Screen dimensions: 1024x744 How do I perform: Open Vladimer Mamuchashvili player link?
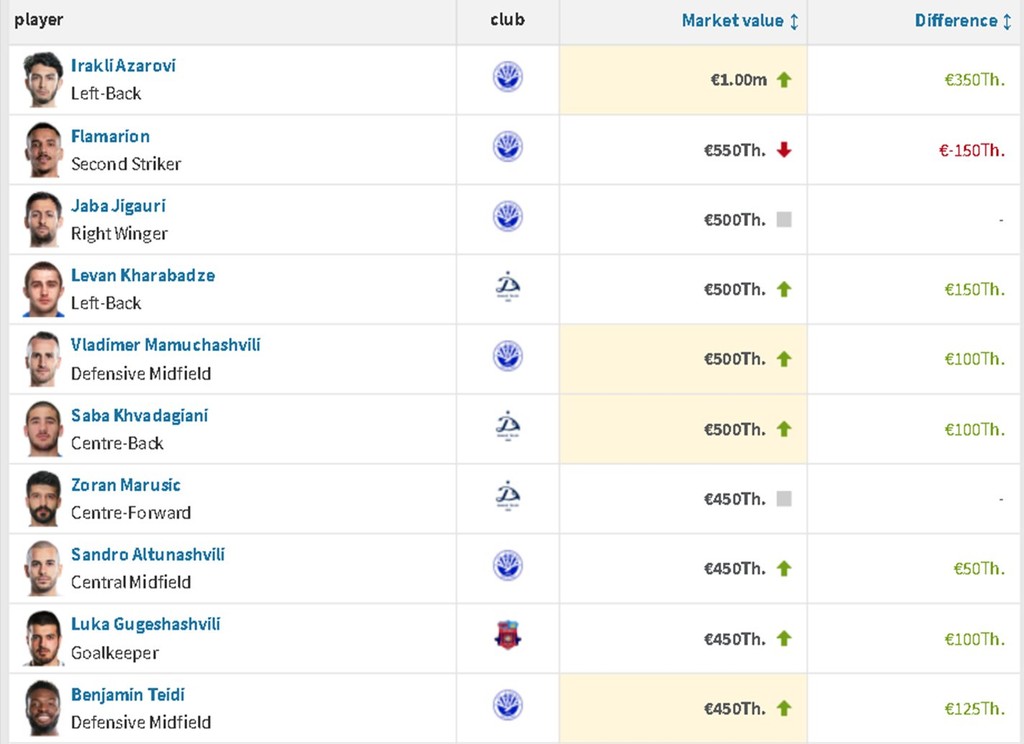(x=165, y=345)
